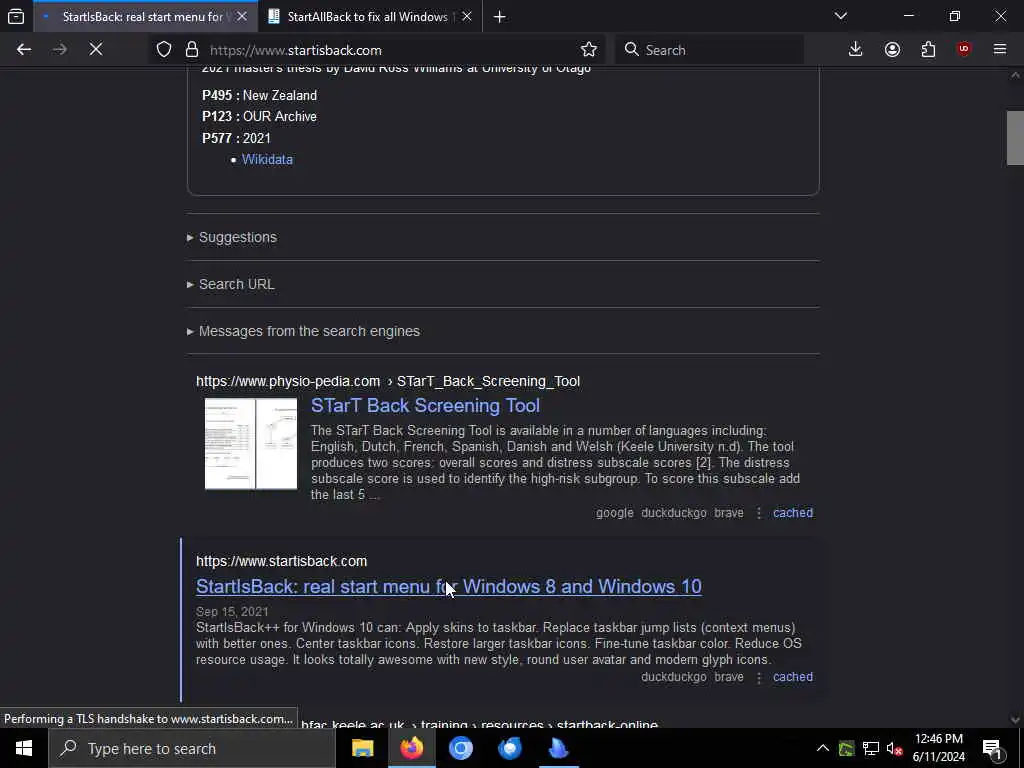Click the Firefox taskbar icon
Screen dimensions: 1024x768
tap(411, 748)
